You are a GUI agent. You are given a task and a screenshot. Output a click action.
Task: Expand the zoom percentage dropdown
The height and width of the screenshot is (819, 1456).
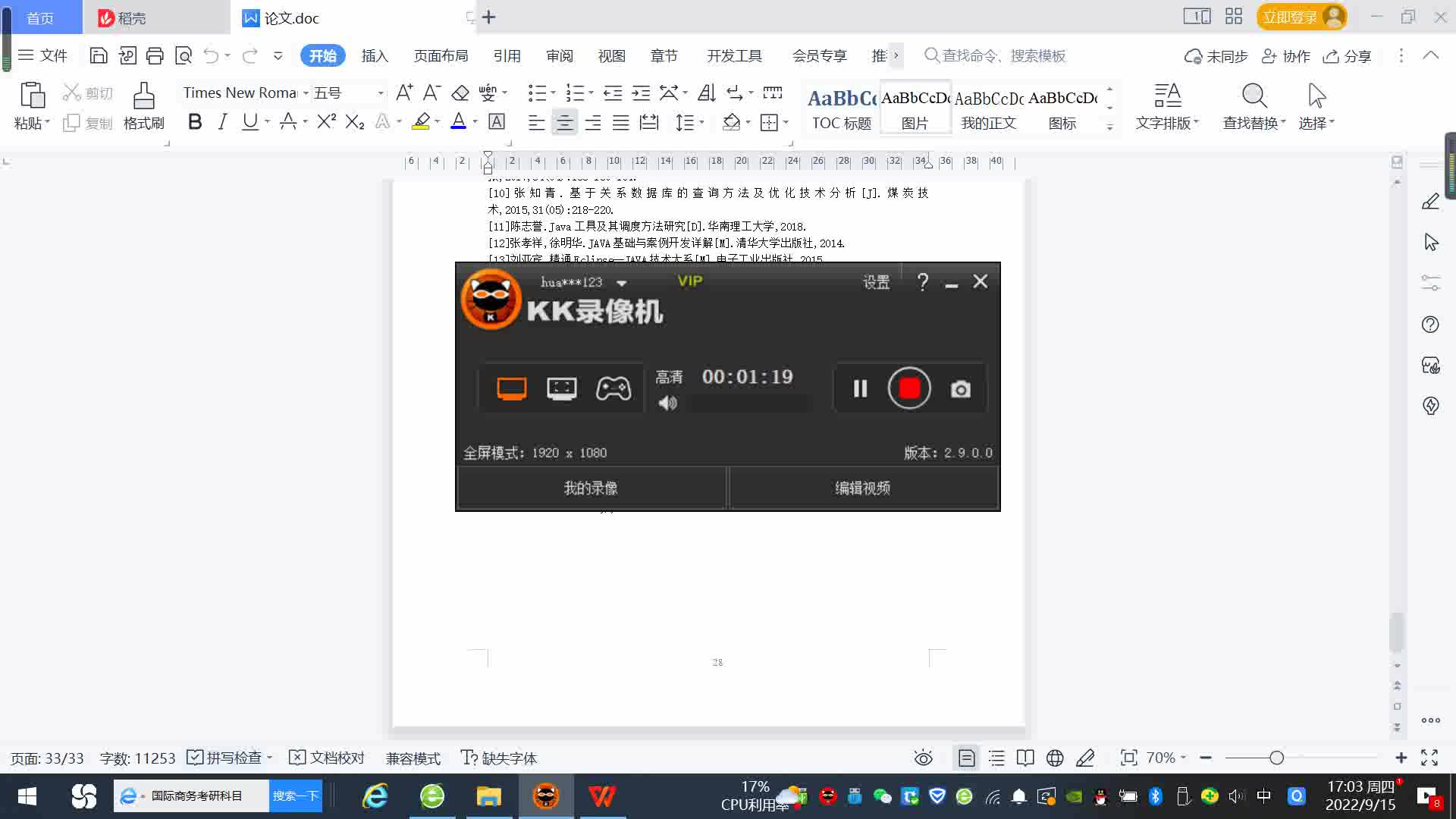coord(1183,758)
